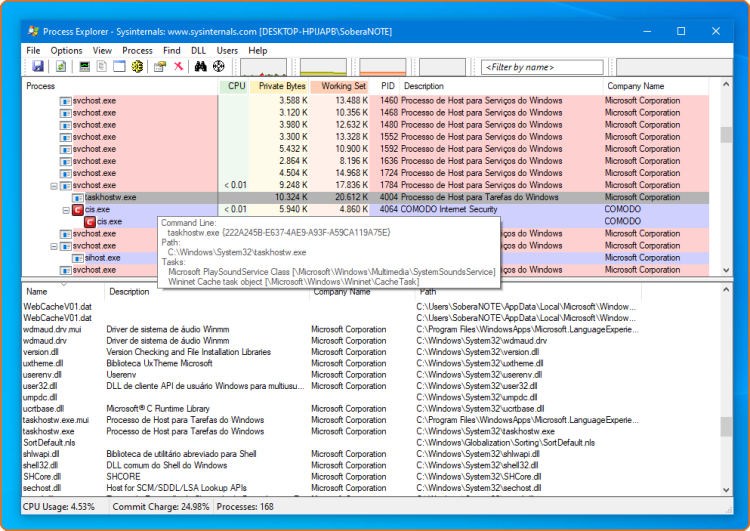Toggle the lower pane toolbar icon
750x531 pixels.
[119, 66]
